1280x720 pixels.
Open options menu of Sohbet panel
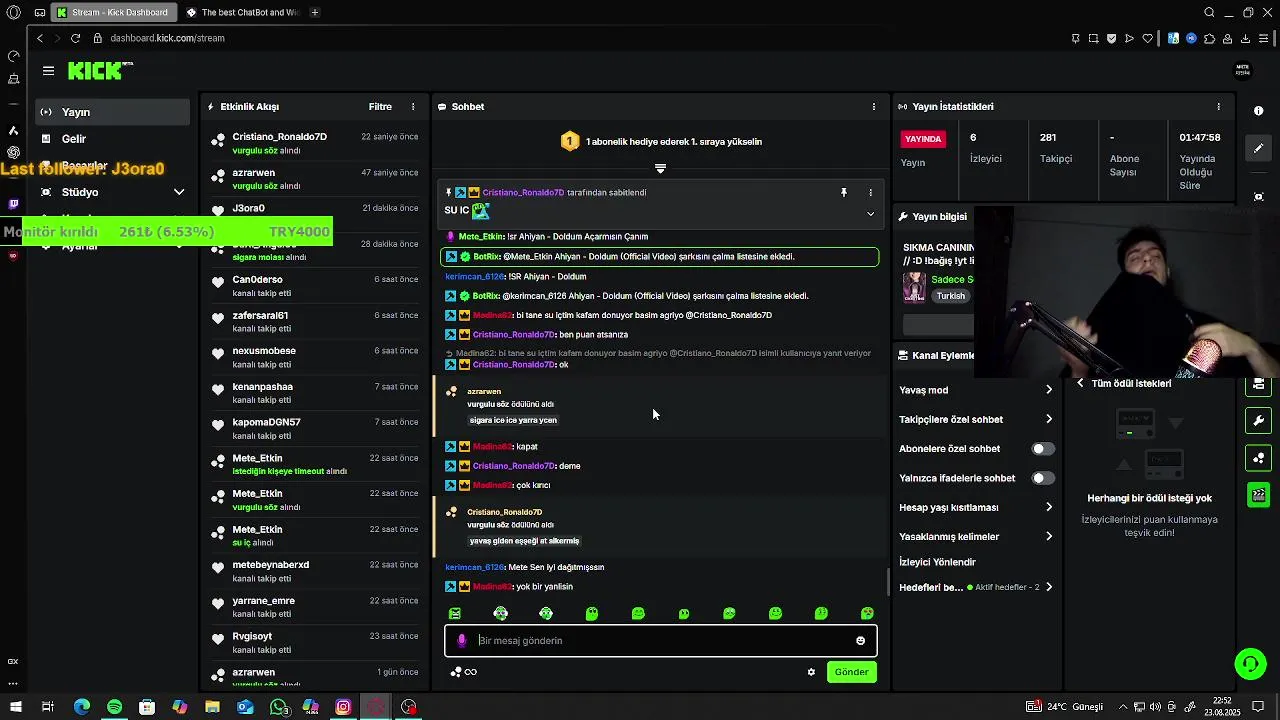click(874, 106)
